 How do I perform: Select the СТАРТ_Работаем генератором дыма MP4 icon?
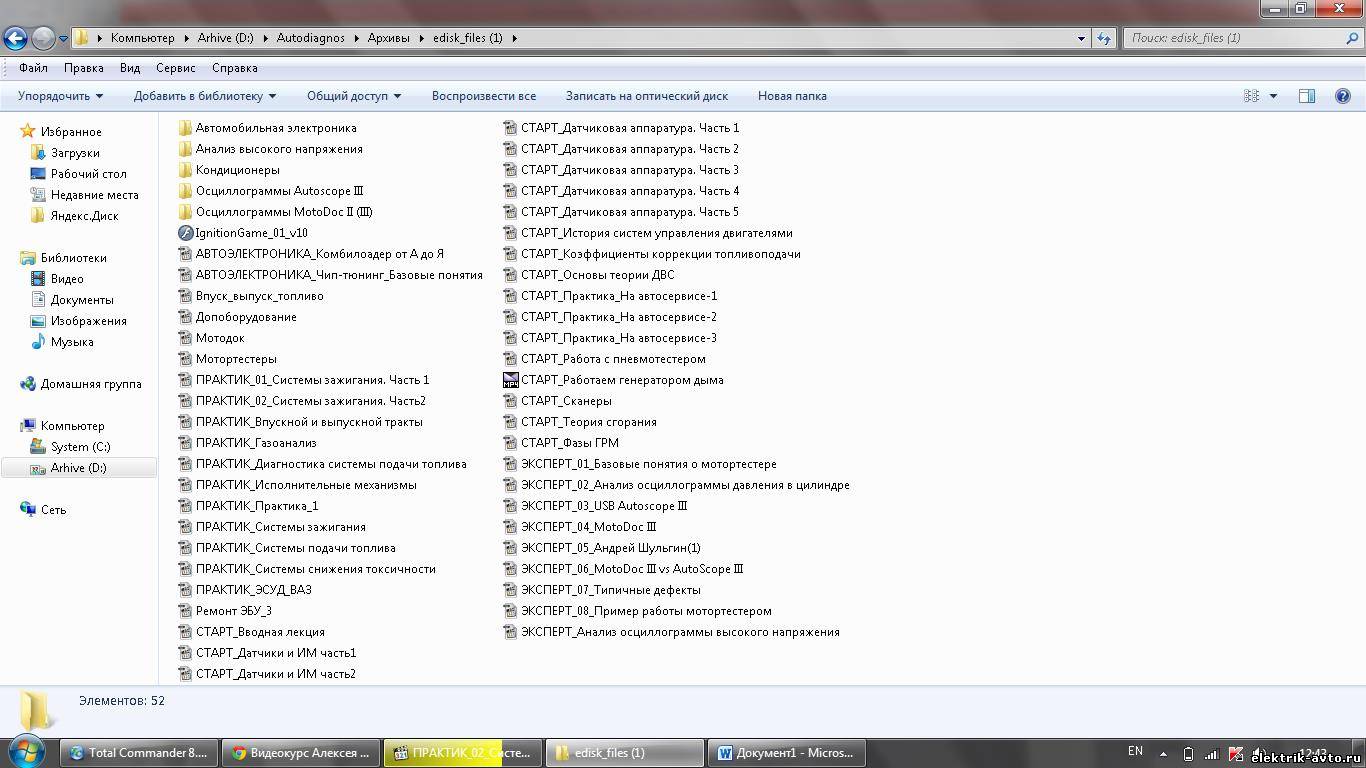[x=510, y=380]
